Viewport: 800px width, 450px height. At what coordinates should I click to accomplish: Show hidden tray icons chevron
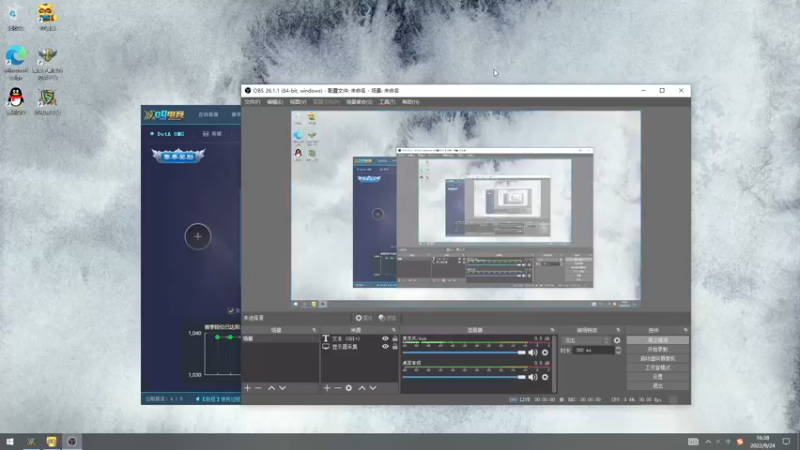[708, 442]
